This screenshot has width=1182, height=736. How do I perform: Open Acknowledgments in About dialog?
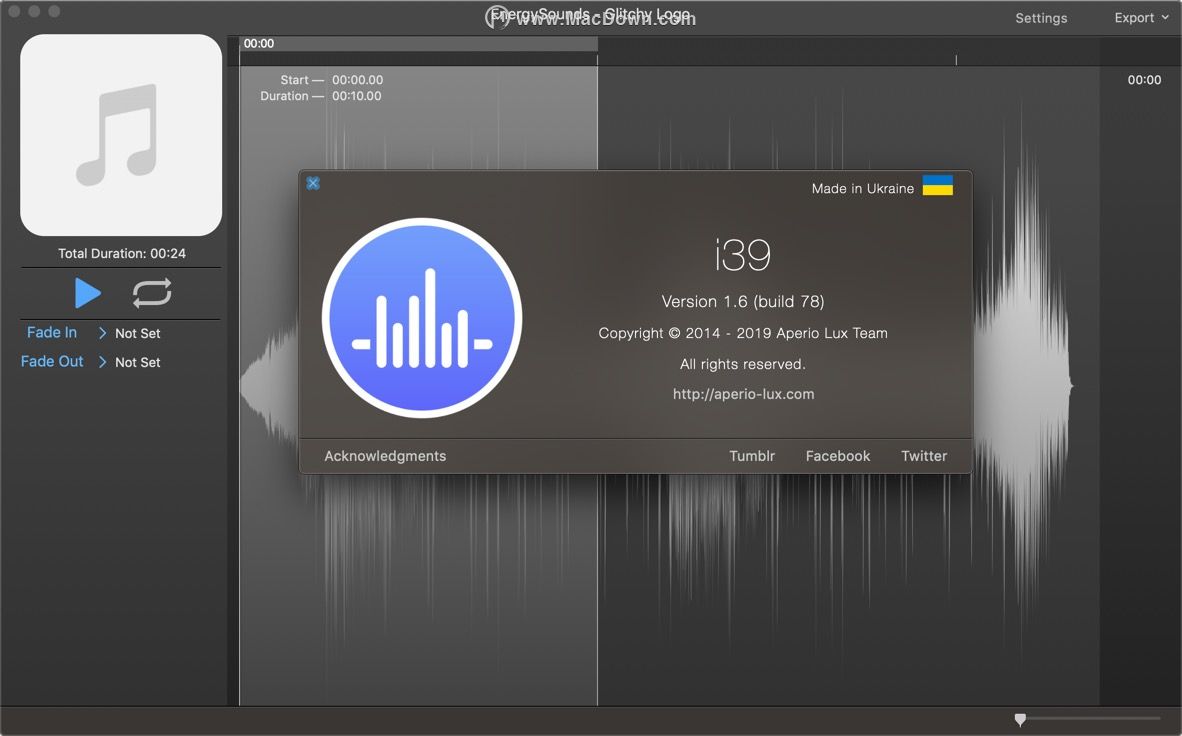[385, 456]
